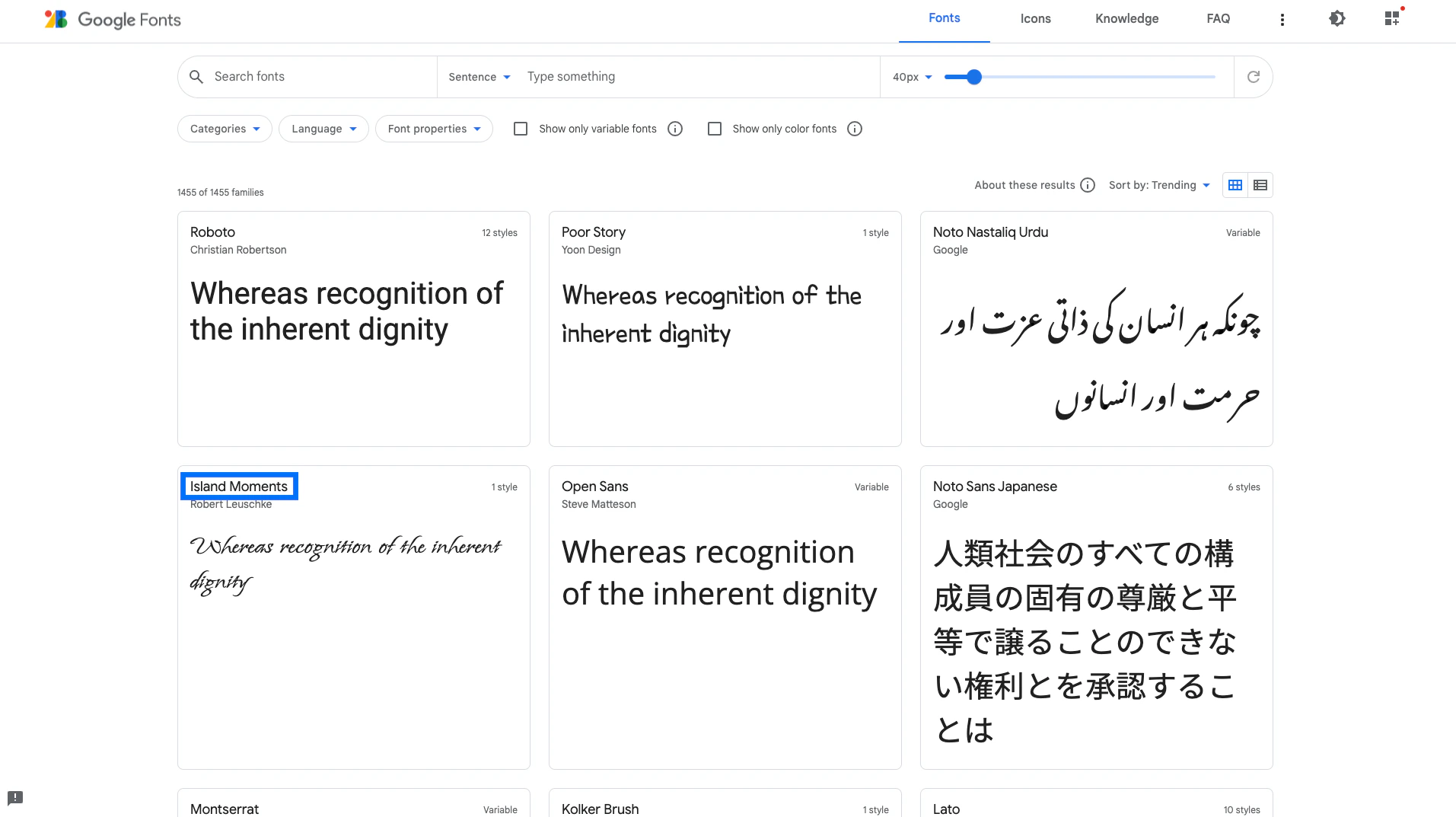Click the feedback icon in bottom corner
Screen dimensions: 1456x817
click(15, 798)
